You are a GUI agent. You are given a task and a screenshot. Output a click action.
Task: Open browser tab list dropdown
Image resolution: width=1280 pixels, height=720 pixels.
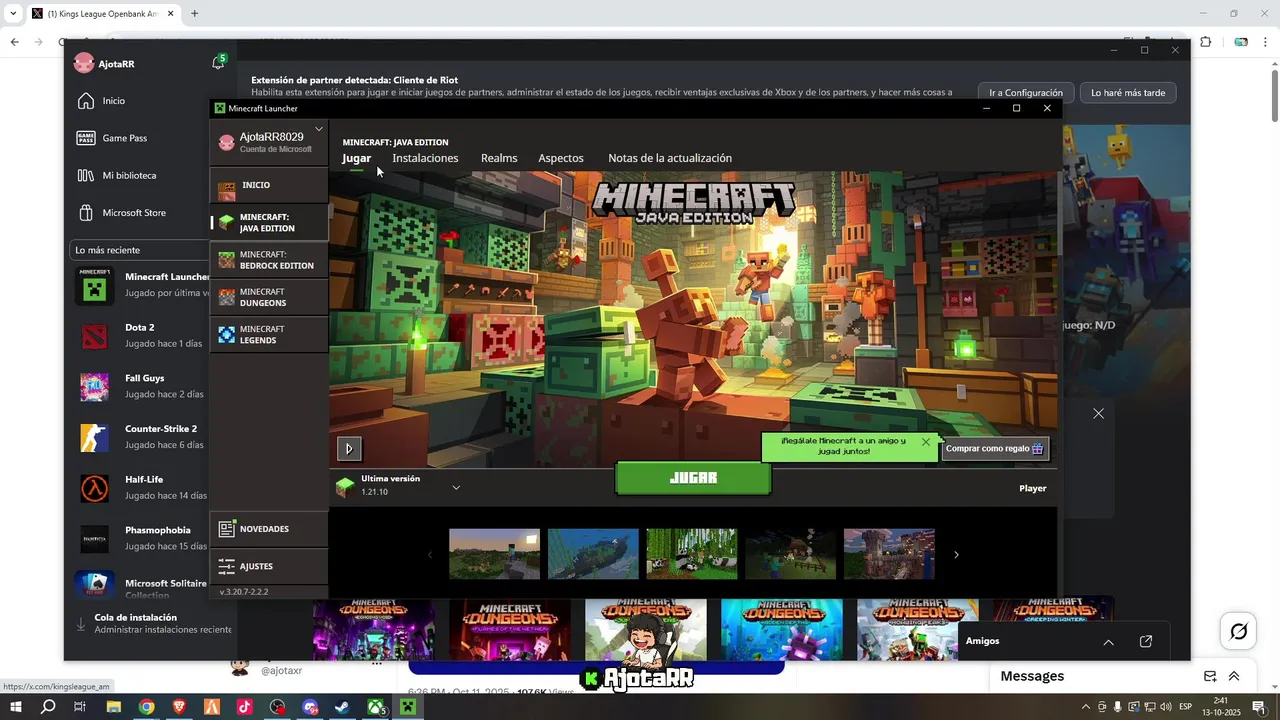[x=13, y=14]
